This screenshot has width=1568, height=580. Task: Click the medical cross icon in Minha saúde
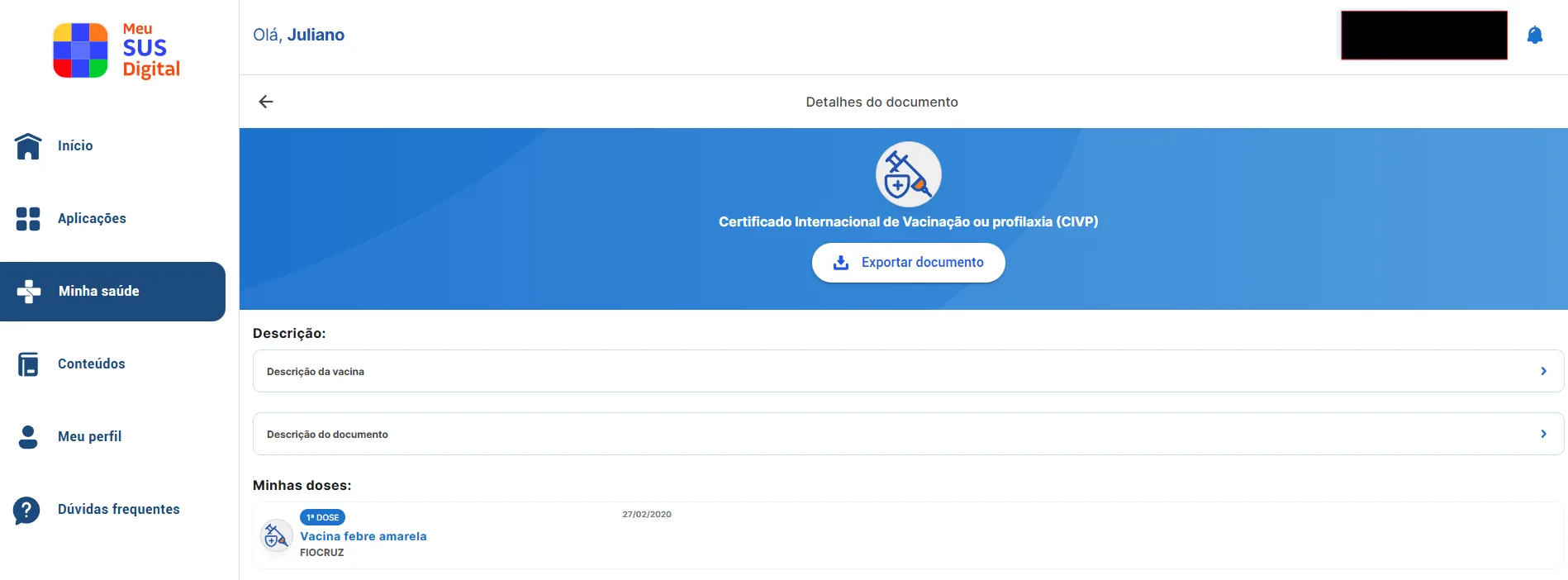29,292
